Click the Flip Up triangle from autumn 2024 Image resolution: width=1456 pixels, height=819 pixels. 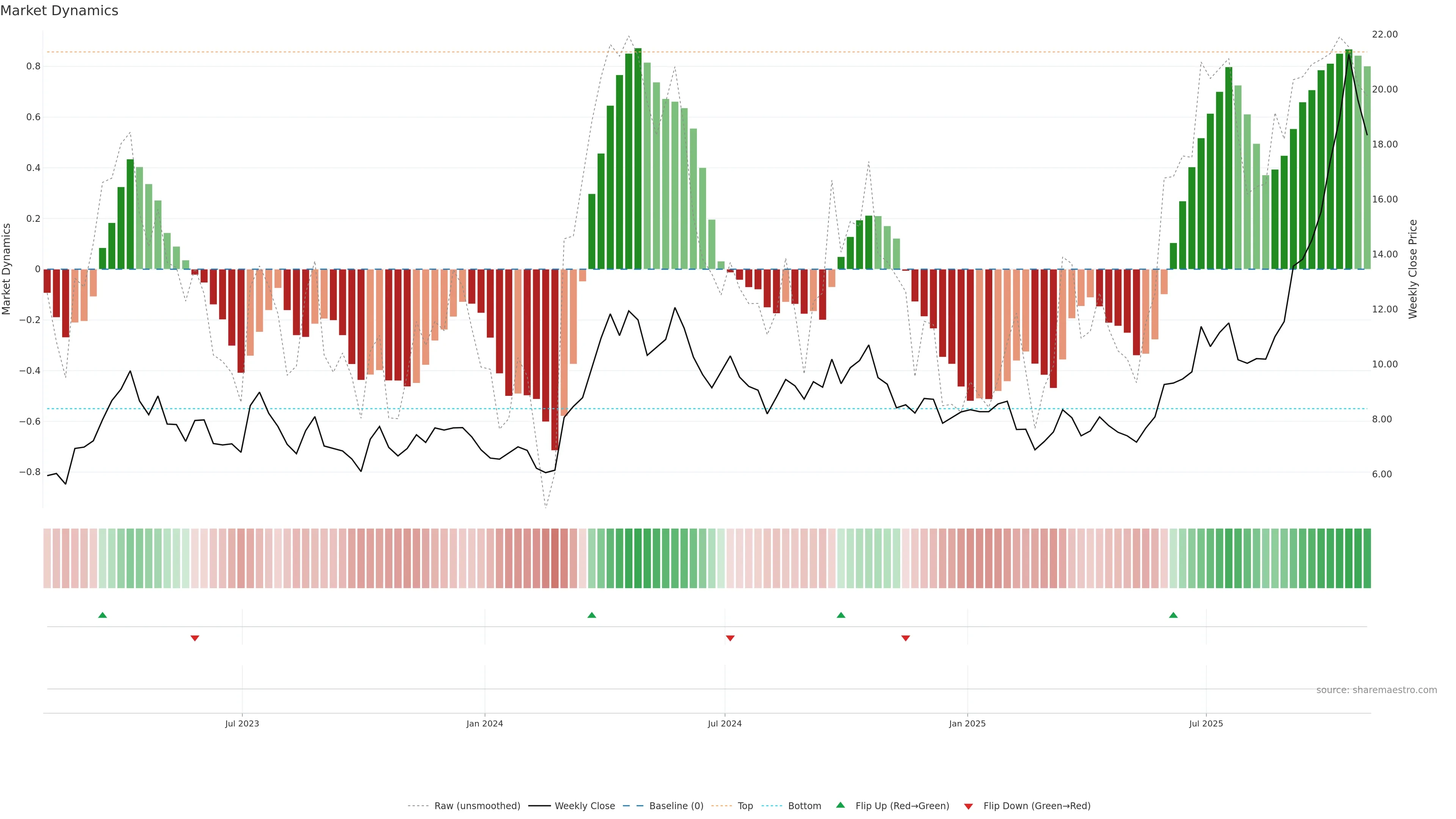[x=841, y=615]
